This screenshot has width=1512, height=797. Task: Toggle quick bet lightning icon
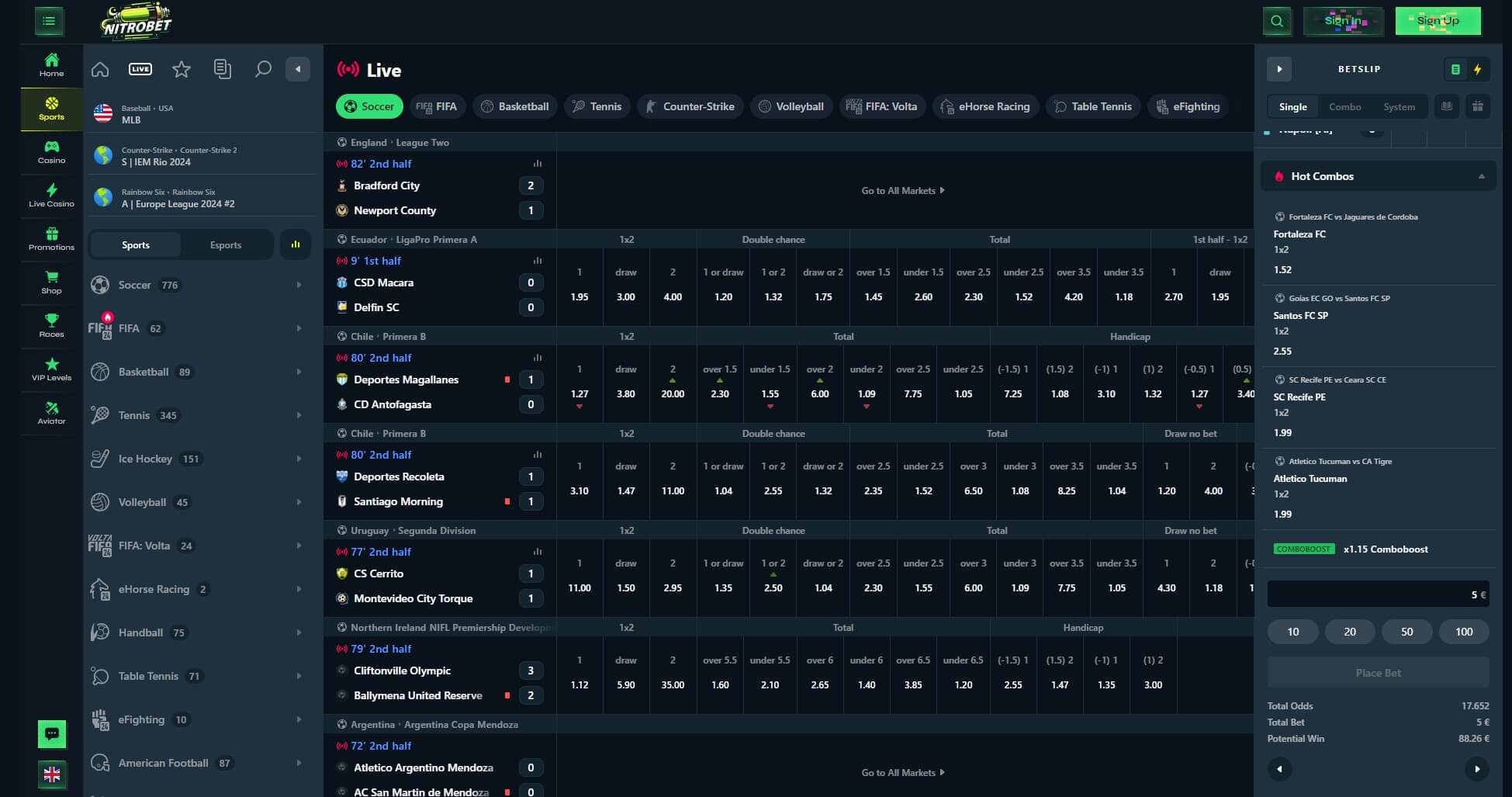[x=1478, y=69]
